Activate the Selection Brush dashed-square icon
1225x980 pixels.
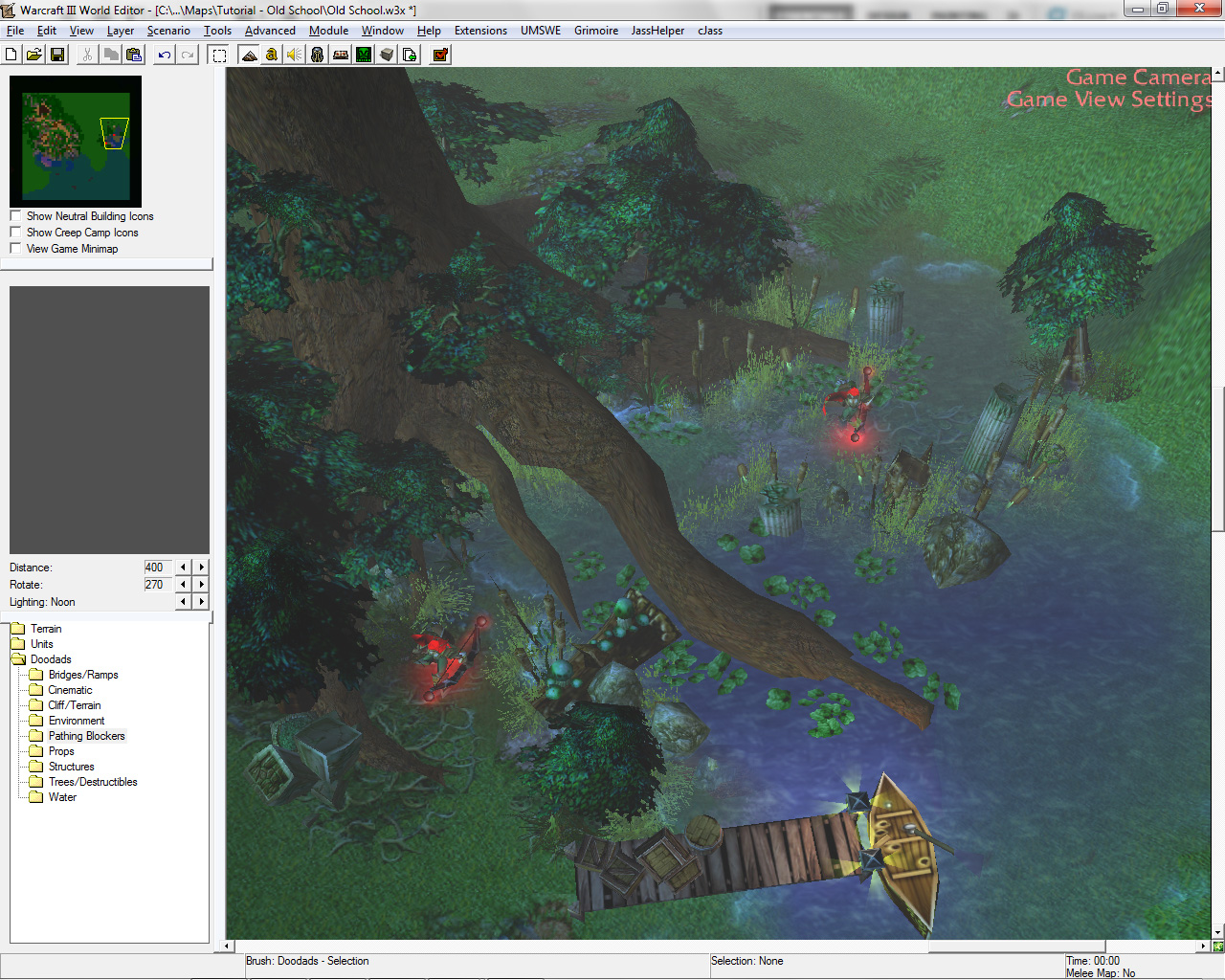219,55
